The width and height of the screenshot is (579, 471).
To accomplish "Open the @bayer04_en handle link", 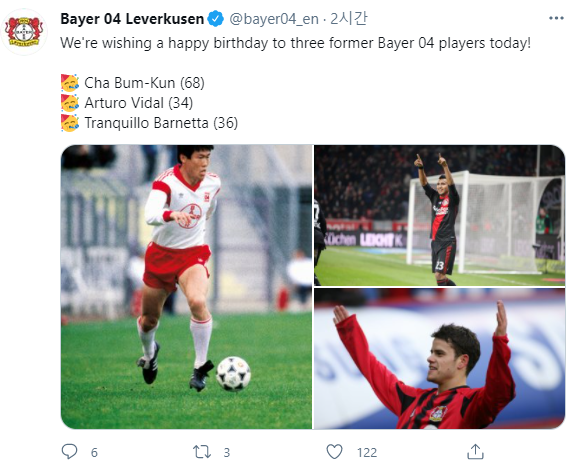I will click(x=274, y=19).
